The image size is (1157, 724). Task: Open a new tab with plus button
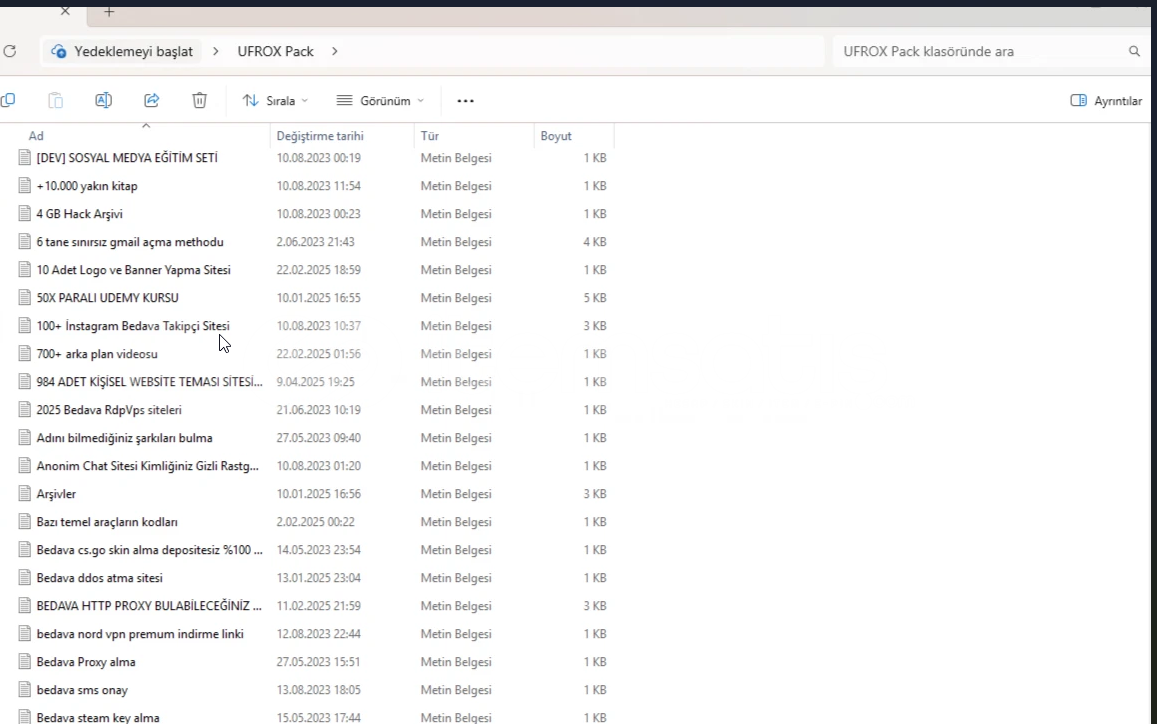(x=109, y=12)
